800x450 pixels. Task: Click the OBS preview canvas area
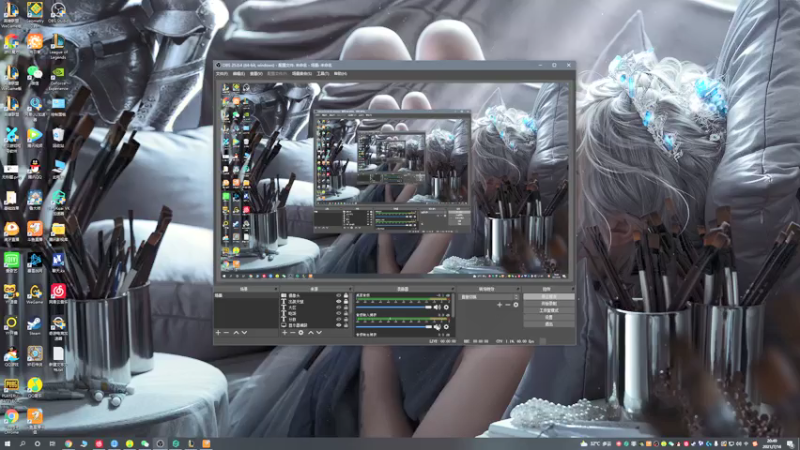click(x=394, y=181)
